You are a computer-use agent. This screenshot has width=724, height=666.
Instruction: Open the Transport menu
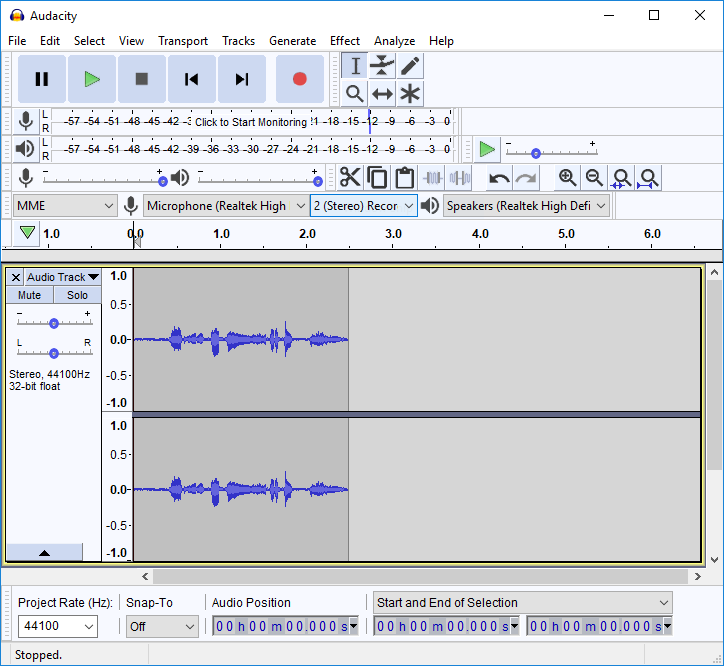183,41
